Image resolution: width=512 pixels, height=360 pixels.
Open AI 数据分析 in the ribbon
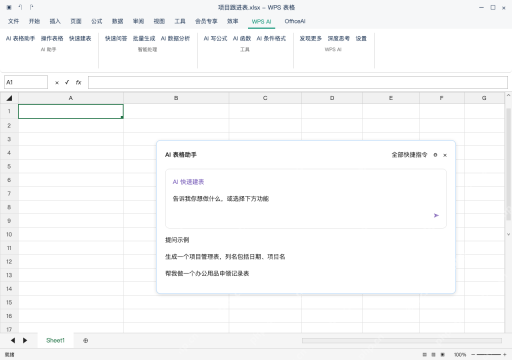(x=175, y=39)
